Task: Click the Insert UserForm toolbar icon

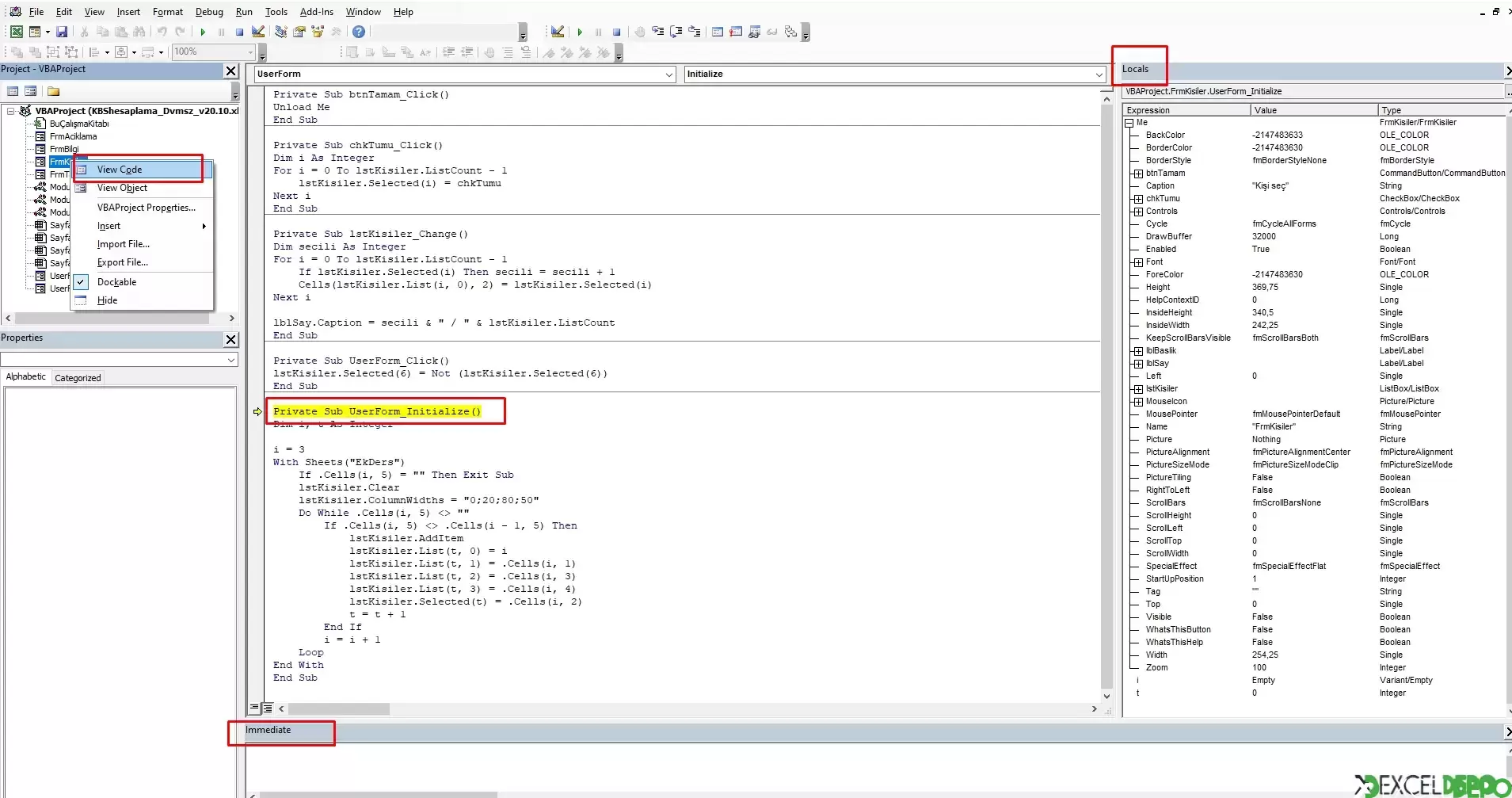Action: [x=35, y=32]
